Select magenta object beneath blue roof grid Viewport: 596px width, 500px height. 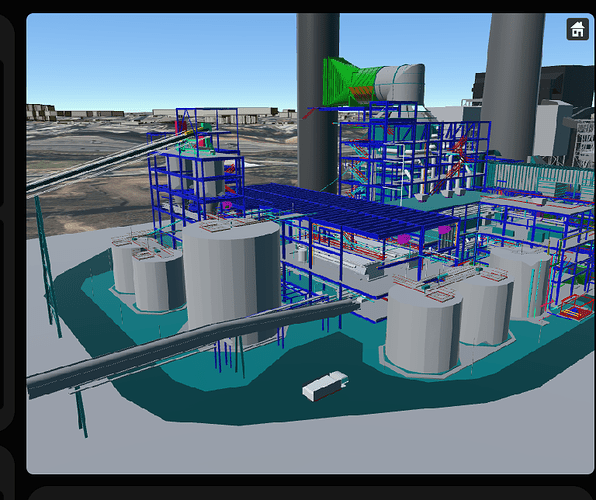coord(403,239)
